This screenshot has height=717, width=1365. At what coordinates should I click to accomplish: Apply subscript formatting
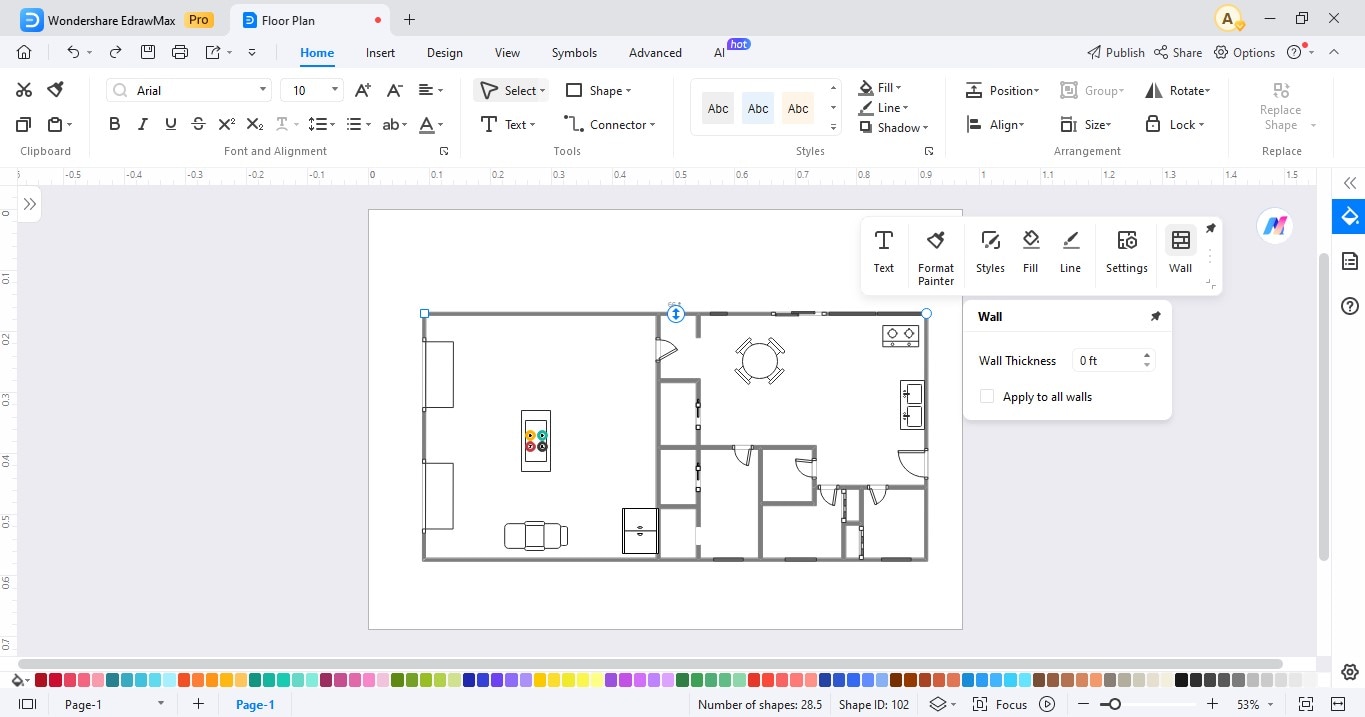(x=255, y=125)
